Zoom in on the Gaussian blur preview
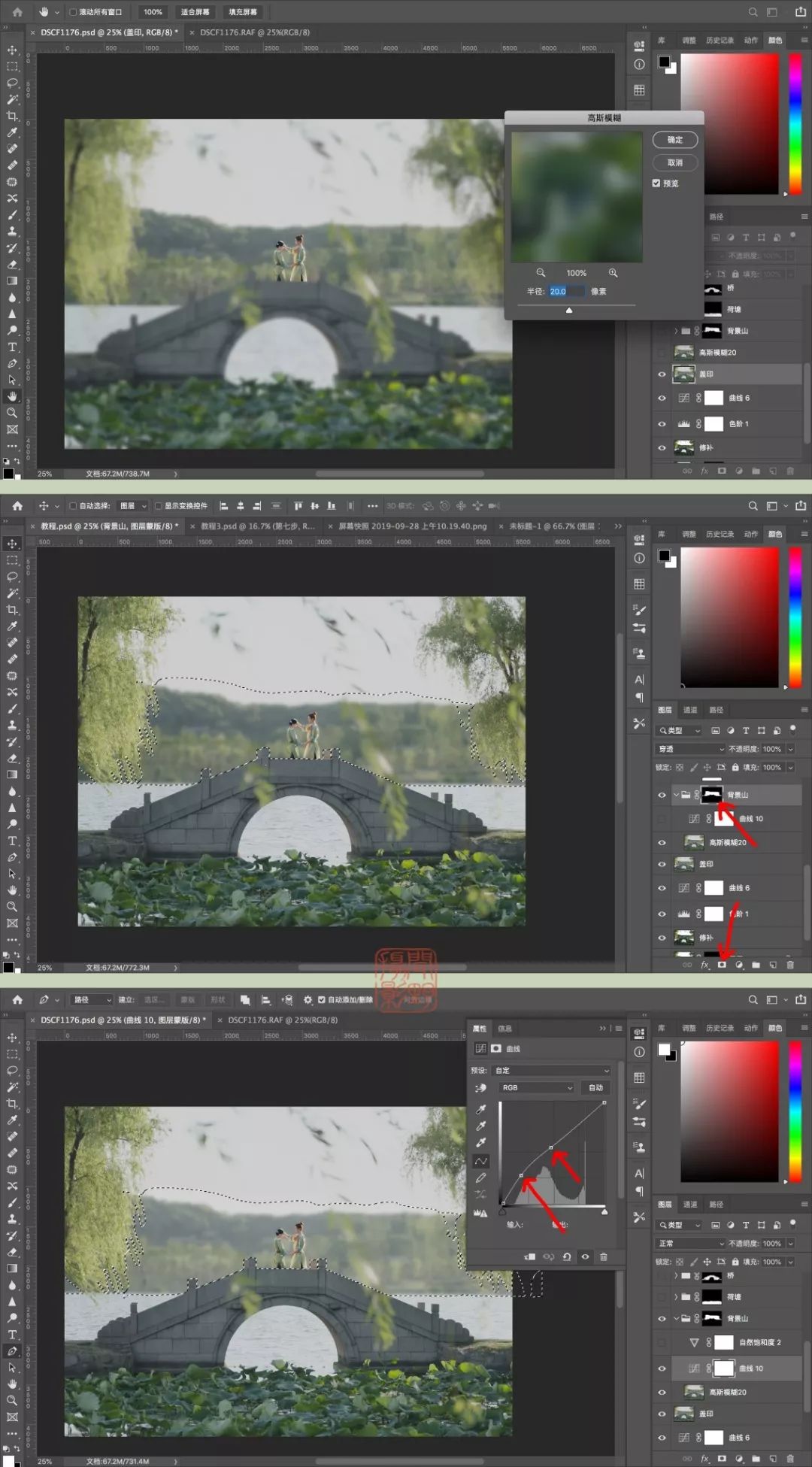This screenshot has height=1467, width=812. 613,273
